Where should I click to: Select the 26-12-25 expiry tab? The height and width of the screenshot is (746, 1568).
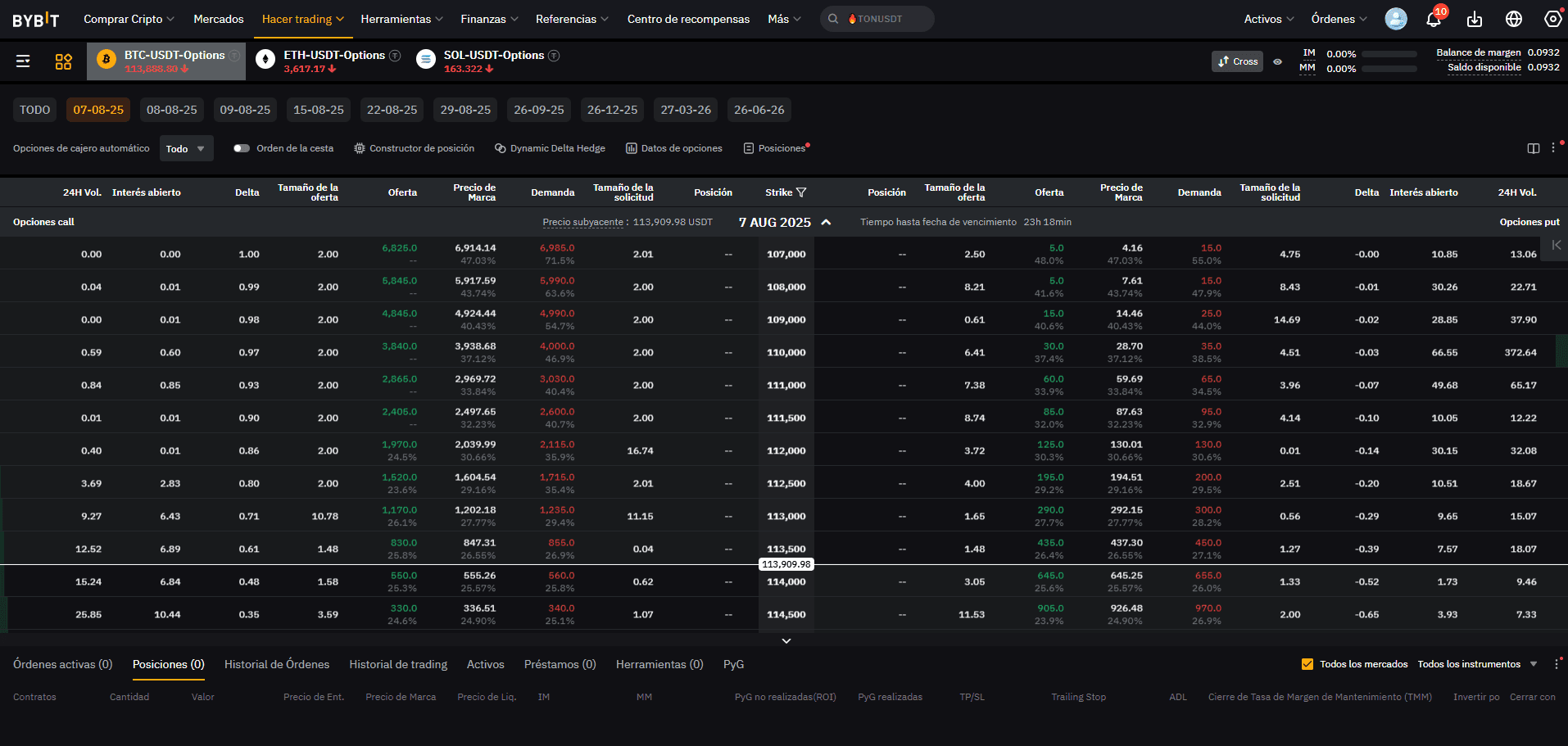pos(612,110)
